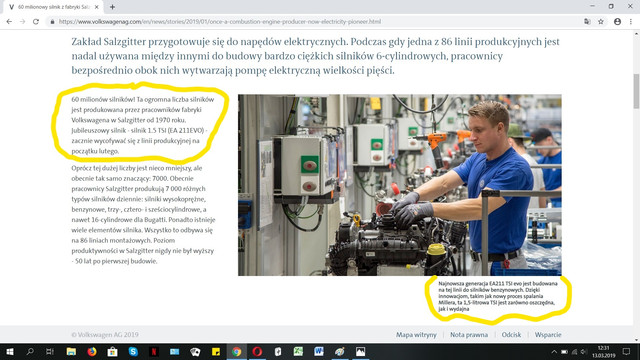Viewport: 640px width, 360px height.
Task: Open the Action Center notifications icon
Action: 627,351
